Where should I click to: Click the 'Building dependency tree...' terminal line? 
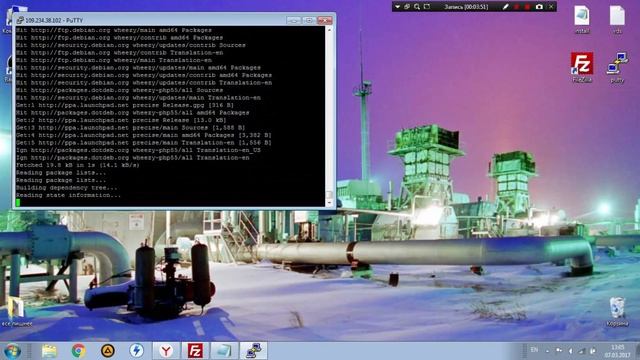pos(67,188)
